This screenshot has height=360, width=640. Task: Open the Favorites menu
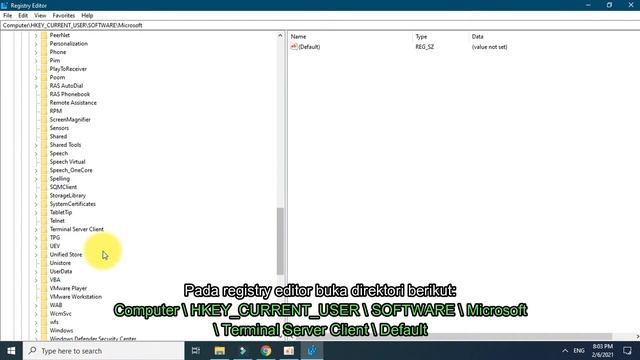point(64,16)
